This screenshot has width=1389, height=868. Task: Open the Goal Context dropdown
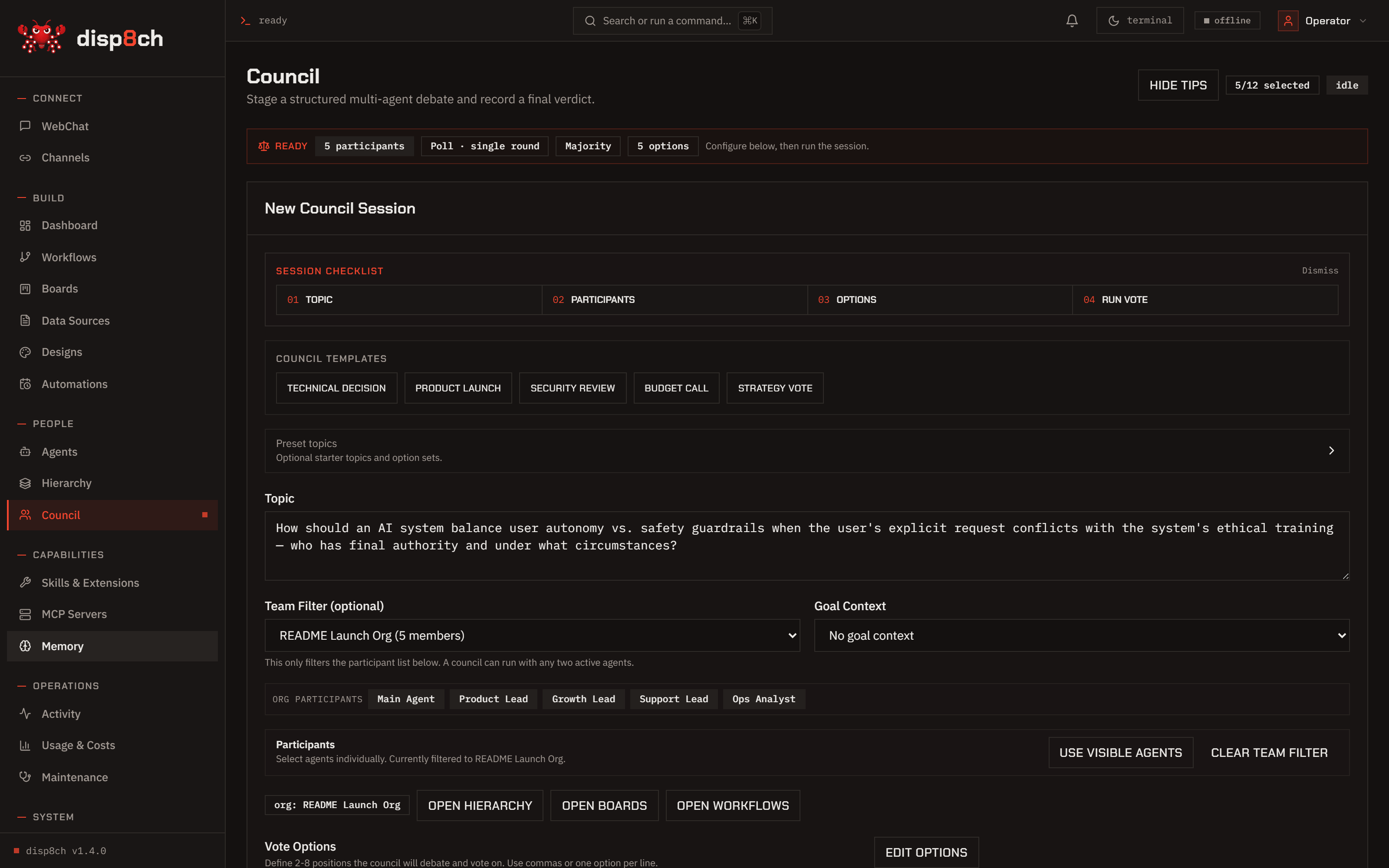[x=1081, y=635]
